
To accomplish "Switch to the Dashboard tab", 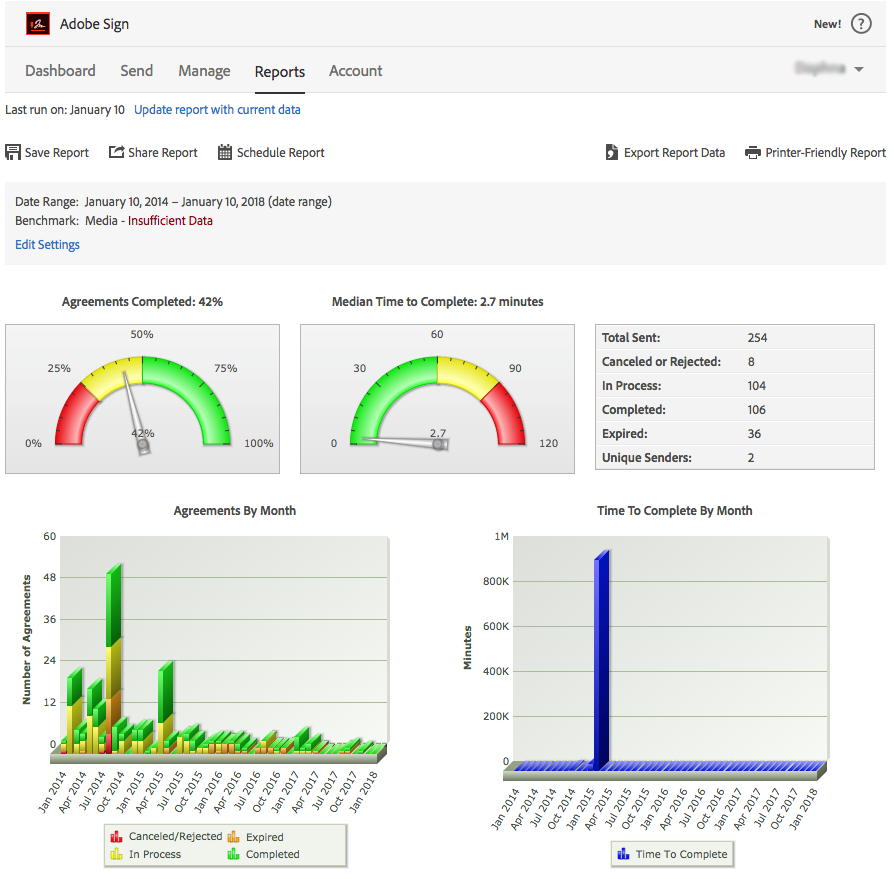I will pos(60,71).
